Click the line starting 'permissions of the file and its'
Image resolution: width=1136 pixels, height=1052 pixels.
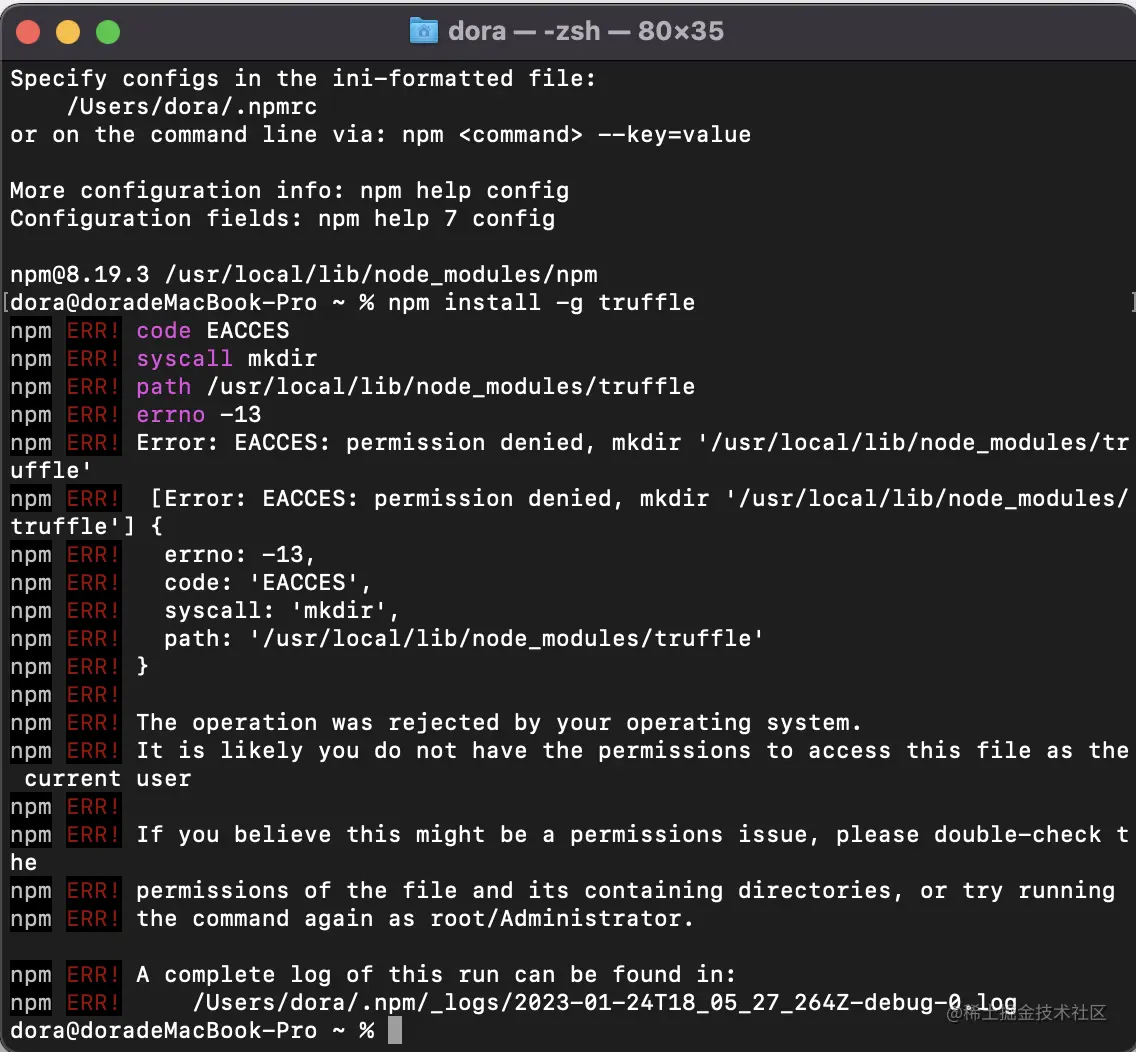point(626,890)
